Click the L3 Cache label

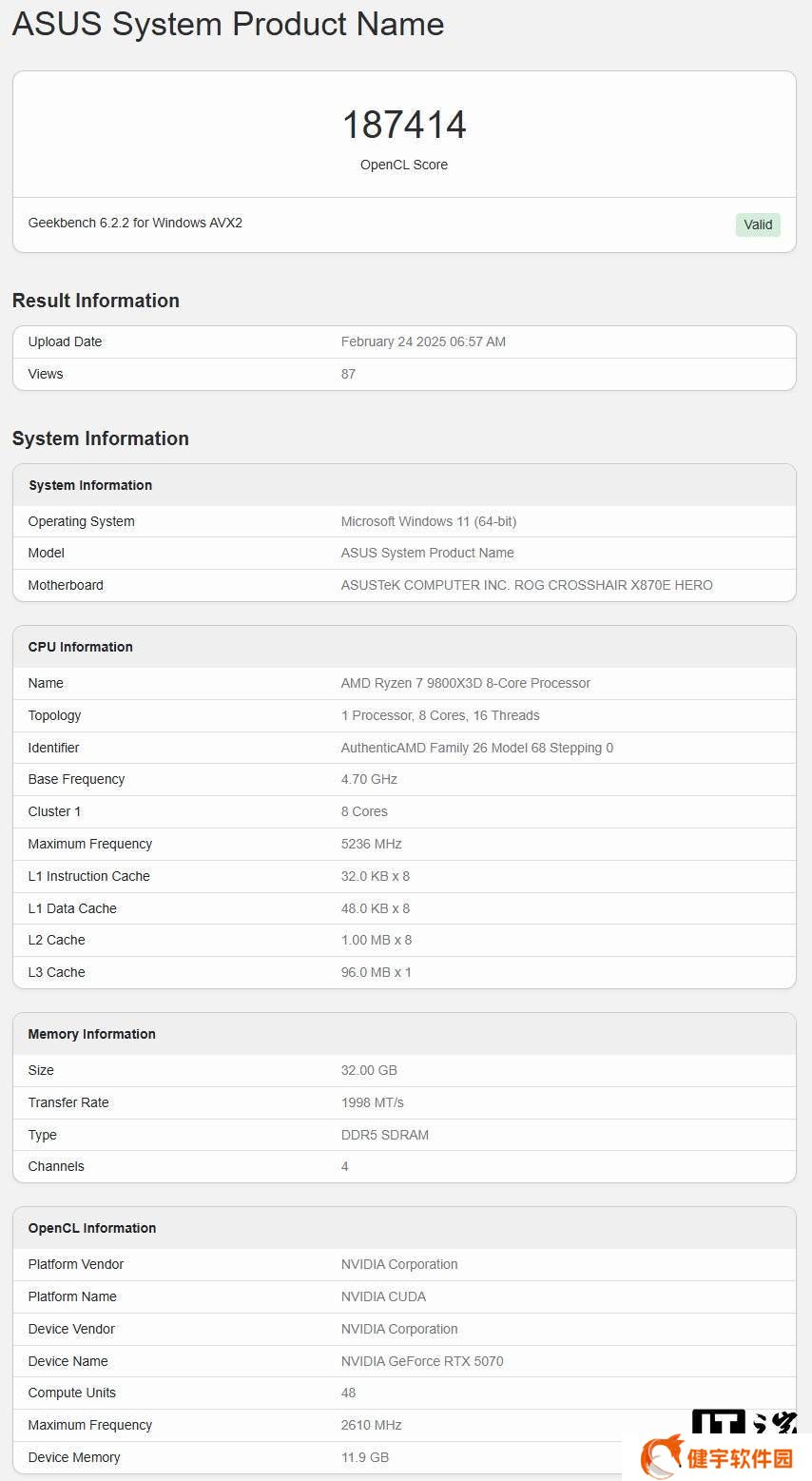pyautogui.click(x=57, y=972)
